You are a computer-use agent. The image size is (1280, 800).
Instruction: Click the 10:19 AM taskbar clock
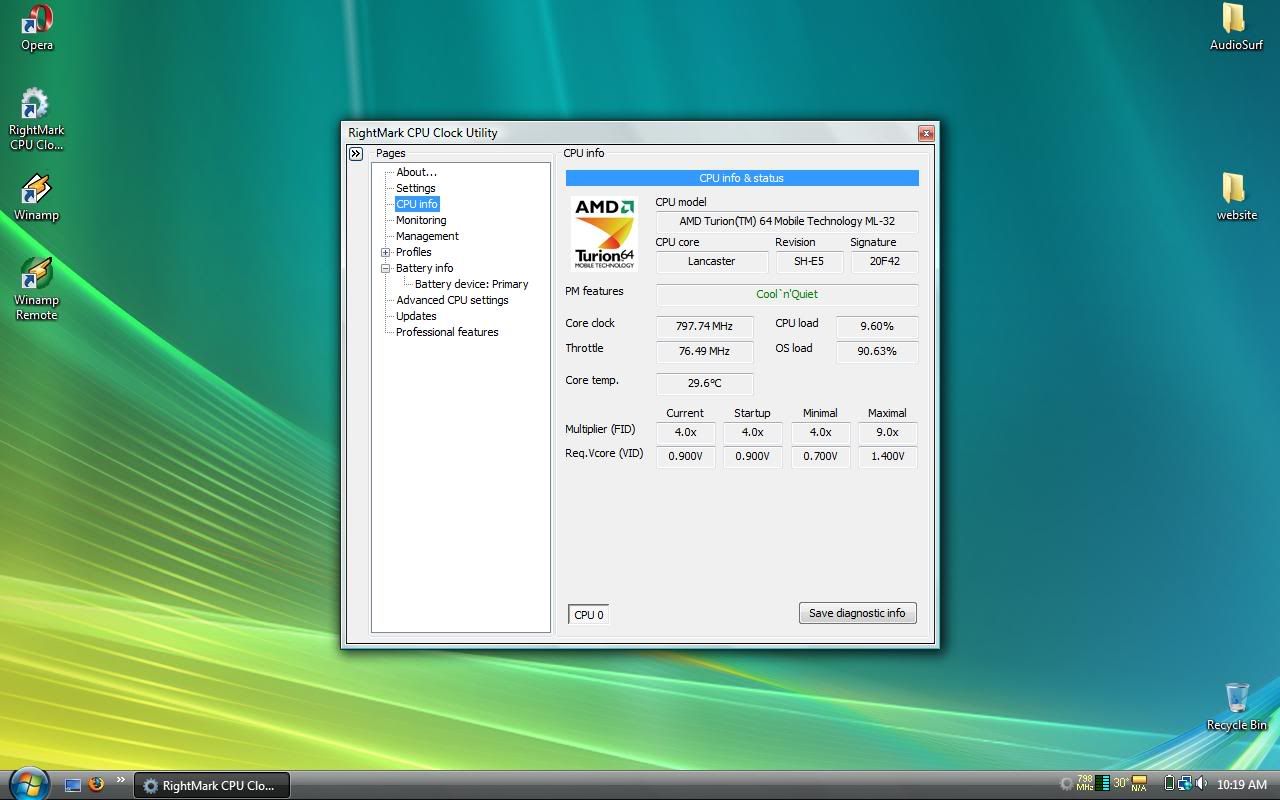click(x=1242, y=785)
